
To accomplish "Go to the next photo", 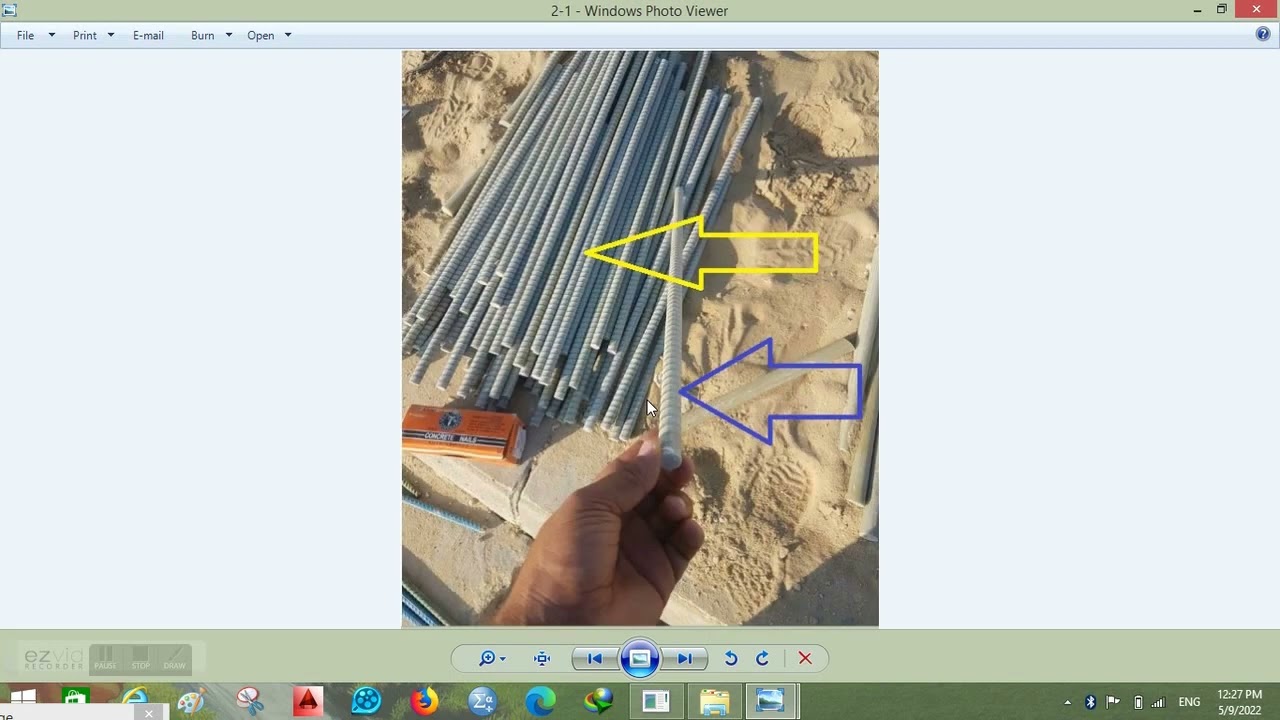I will (x=685, y=658).
